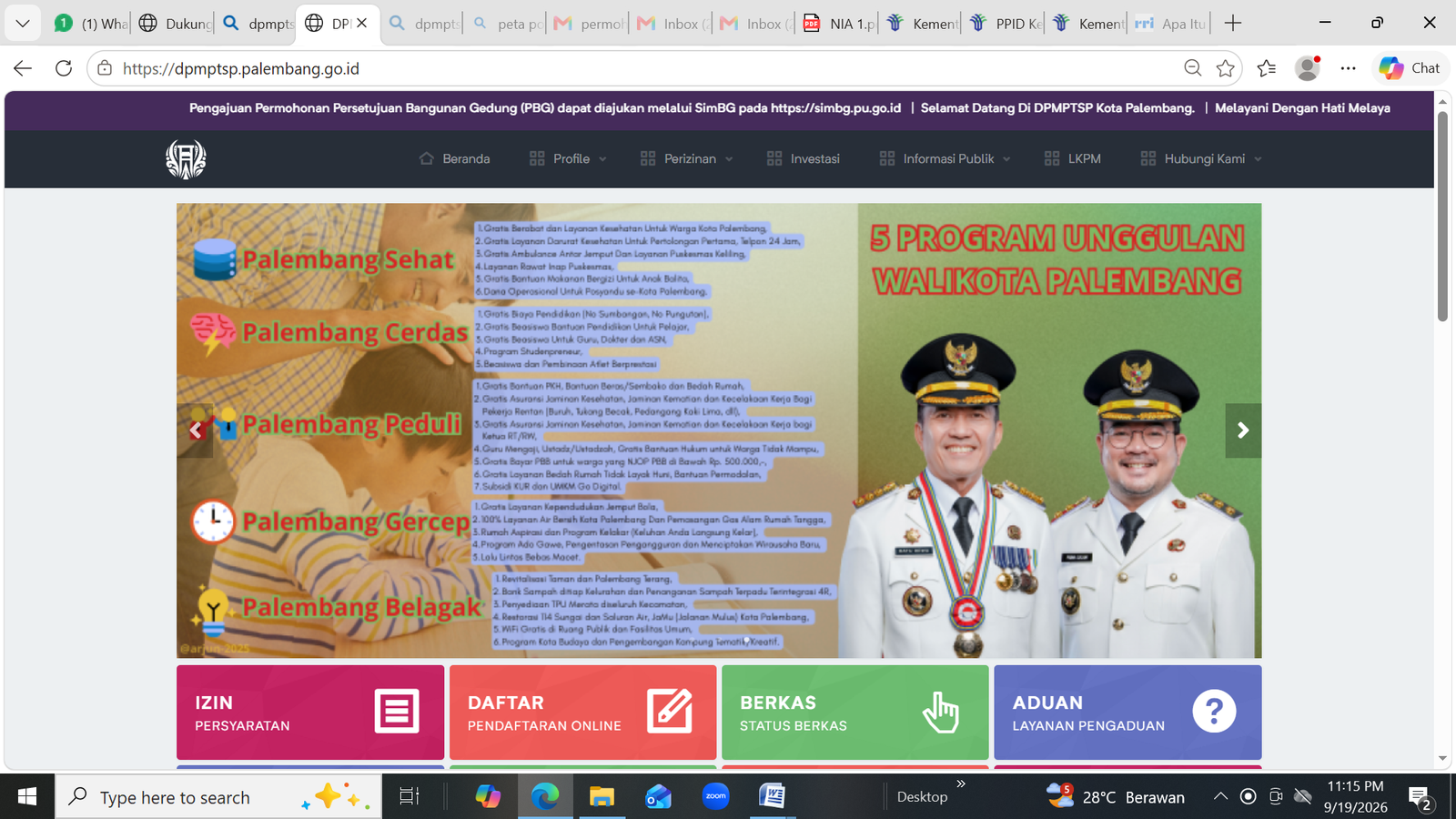Click the page vertical scrollbar thumb
The width and height of the screenshot is (1456, 819).
[x=1442, y=217]
